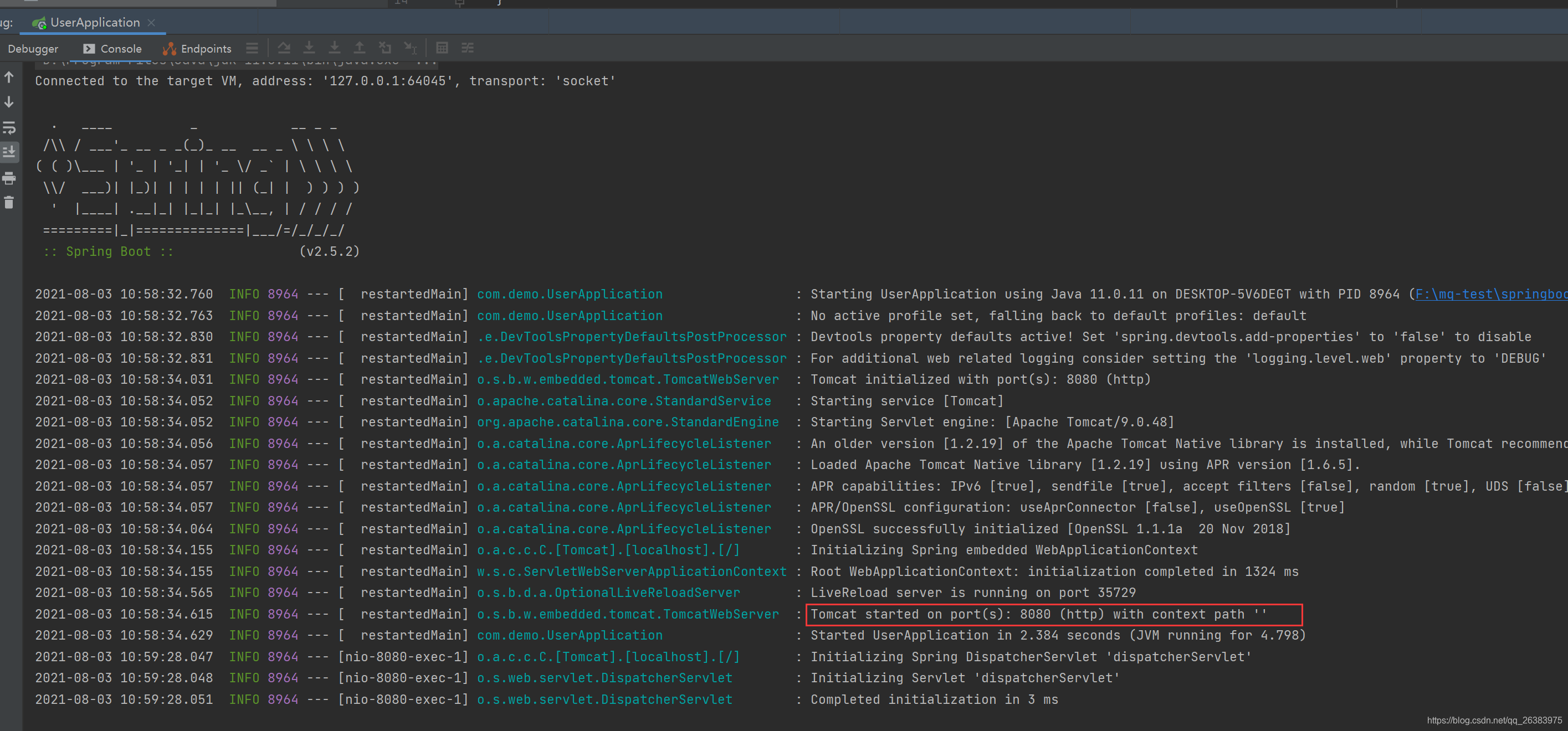Click Step Out toolbar icon

(x=360, y=48)
